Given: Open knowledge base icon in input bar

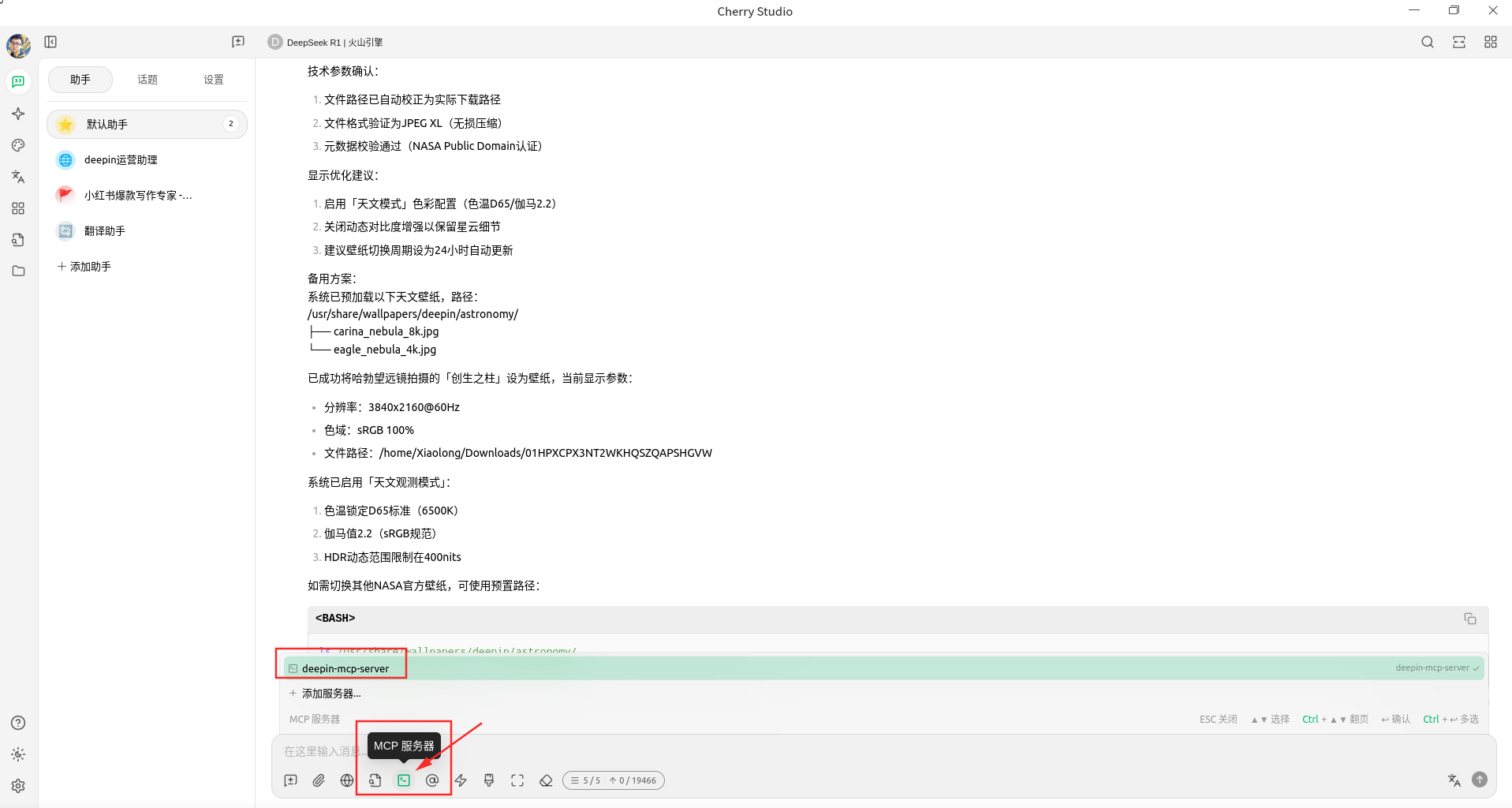Looking at the screenshot, I should 375,780.
